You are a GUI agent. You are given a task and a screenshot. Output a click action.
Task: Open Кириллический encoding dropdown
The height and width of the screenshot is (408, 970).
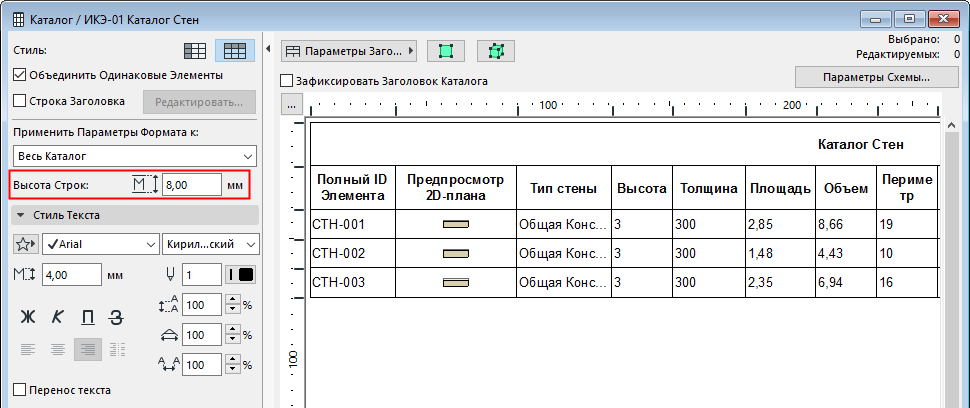[210, 245]
